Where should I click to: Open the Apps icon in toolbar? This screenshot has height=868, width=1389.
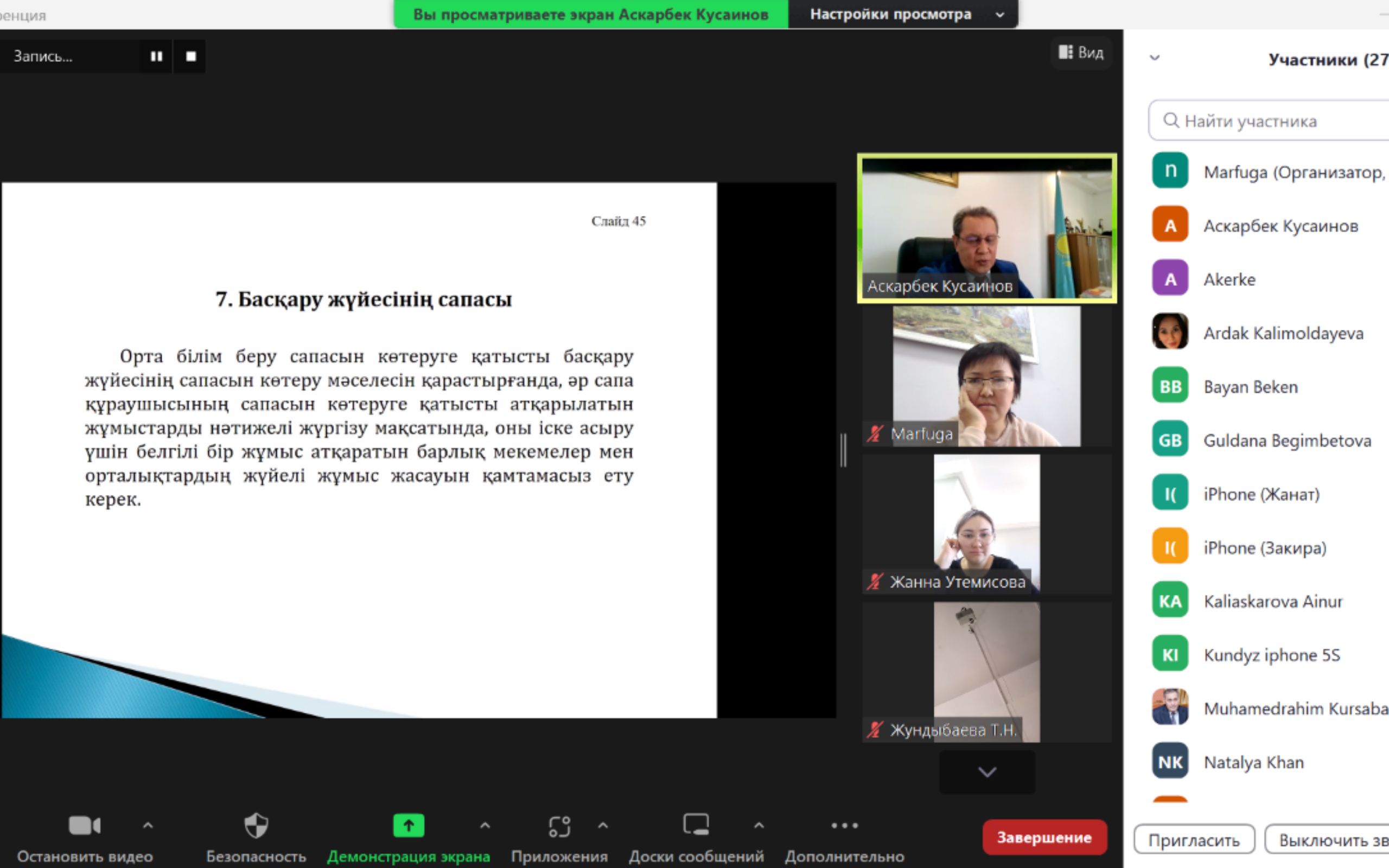pyautogui.click(x=559, y=826)
